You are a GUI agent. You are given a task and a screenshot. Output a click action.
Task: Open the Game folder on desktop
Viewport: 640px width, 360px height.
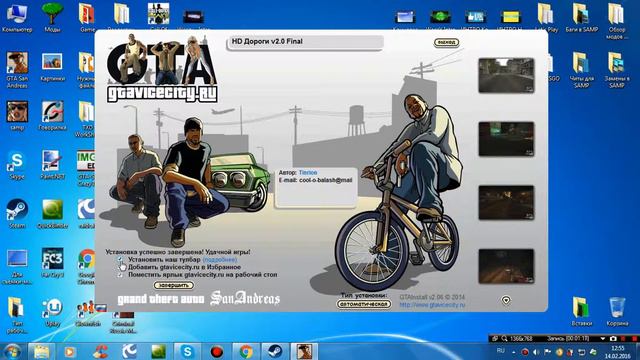click(x=87, y=17)
